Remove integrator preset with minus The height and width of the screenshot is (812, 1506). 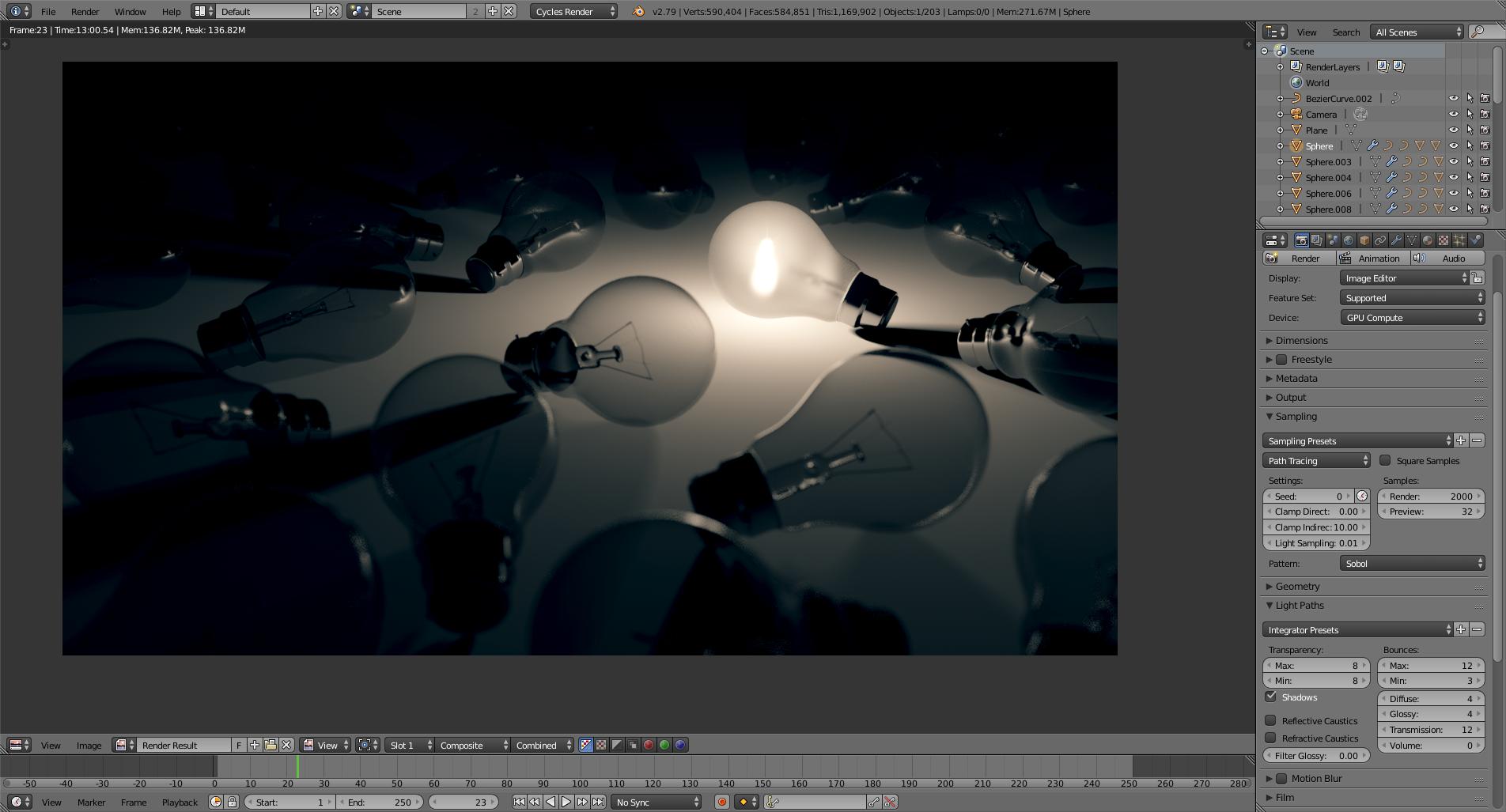(x=1477, y=629)
